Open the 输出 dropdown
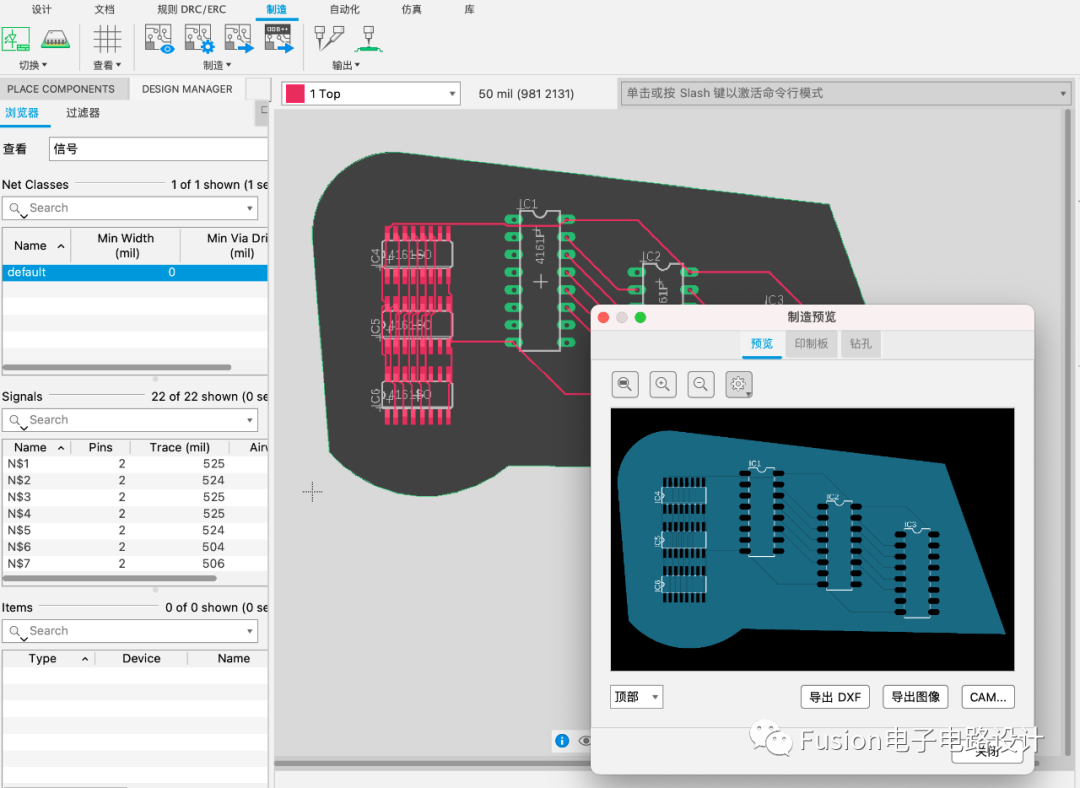 pyautogui.click(x=346, y=65)
